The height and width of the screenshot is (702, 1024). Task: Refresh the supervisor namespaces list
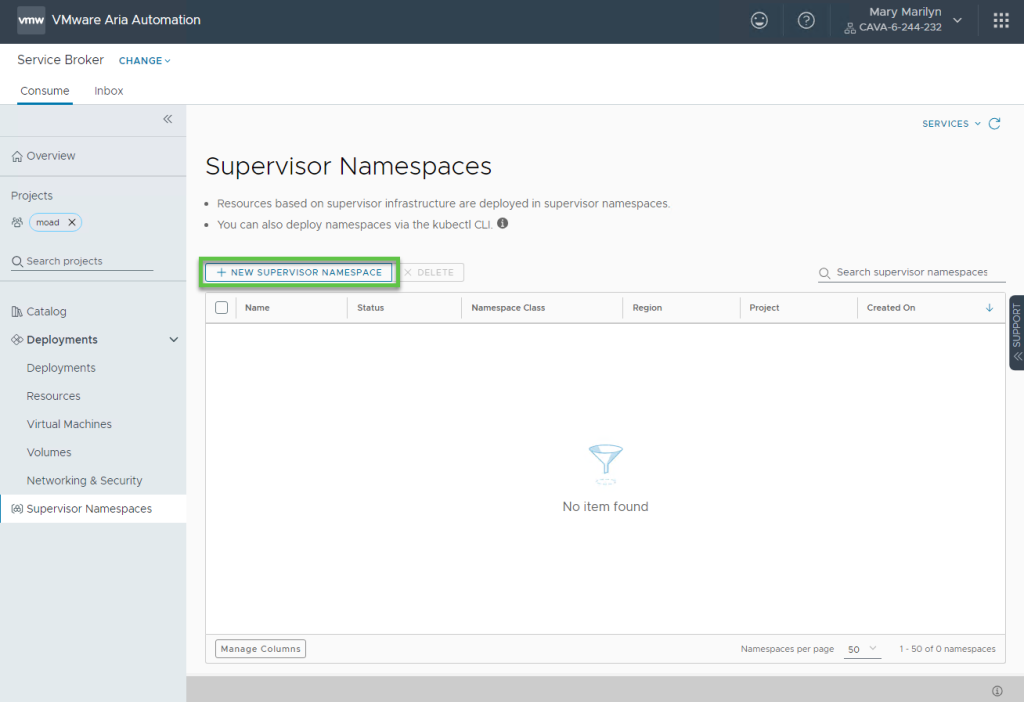994,124
